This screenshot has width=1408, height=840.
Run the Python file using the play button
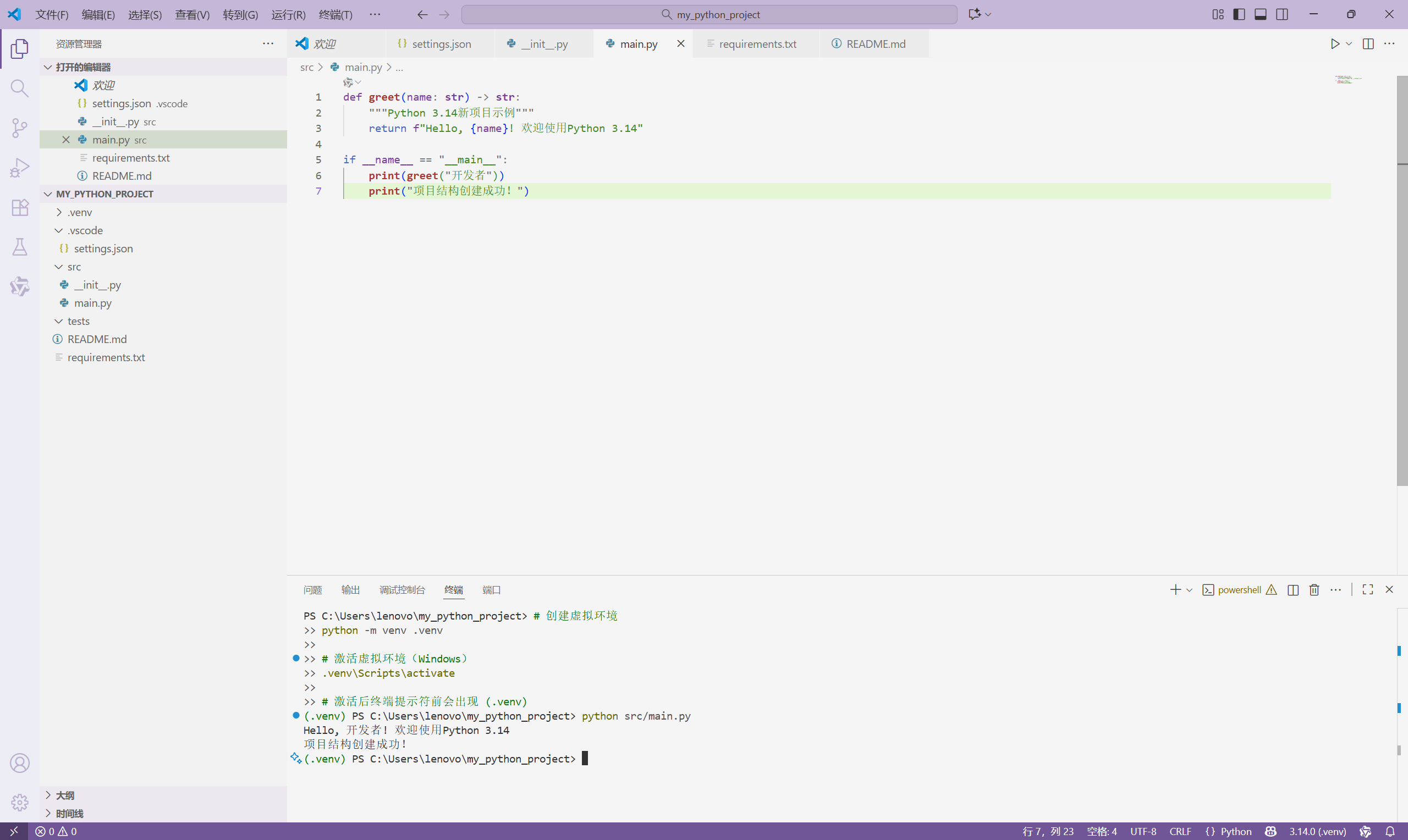coord(1334,43)
